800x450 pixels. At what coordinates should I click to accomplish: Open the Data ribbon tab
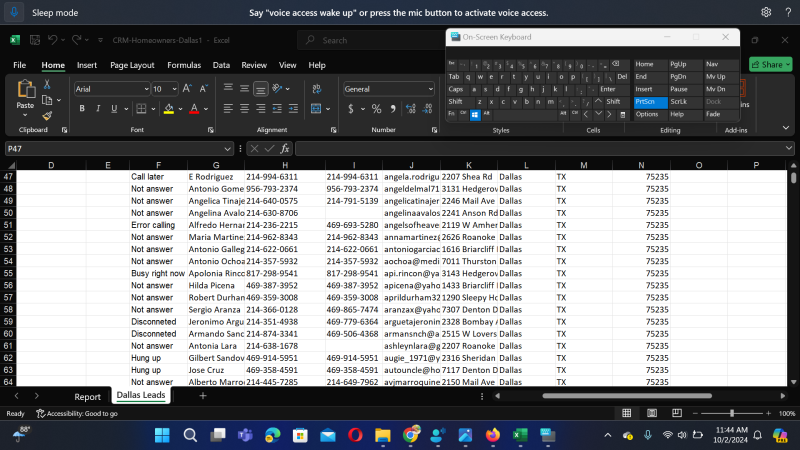(x=221, y=65)
